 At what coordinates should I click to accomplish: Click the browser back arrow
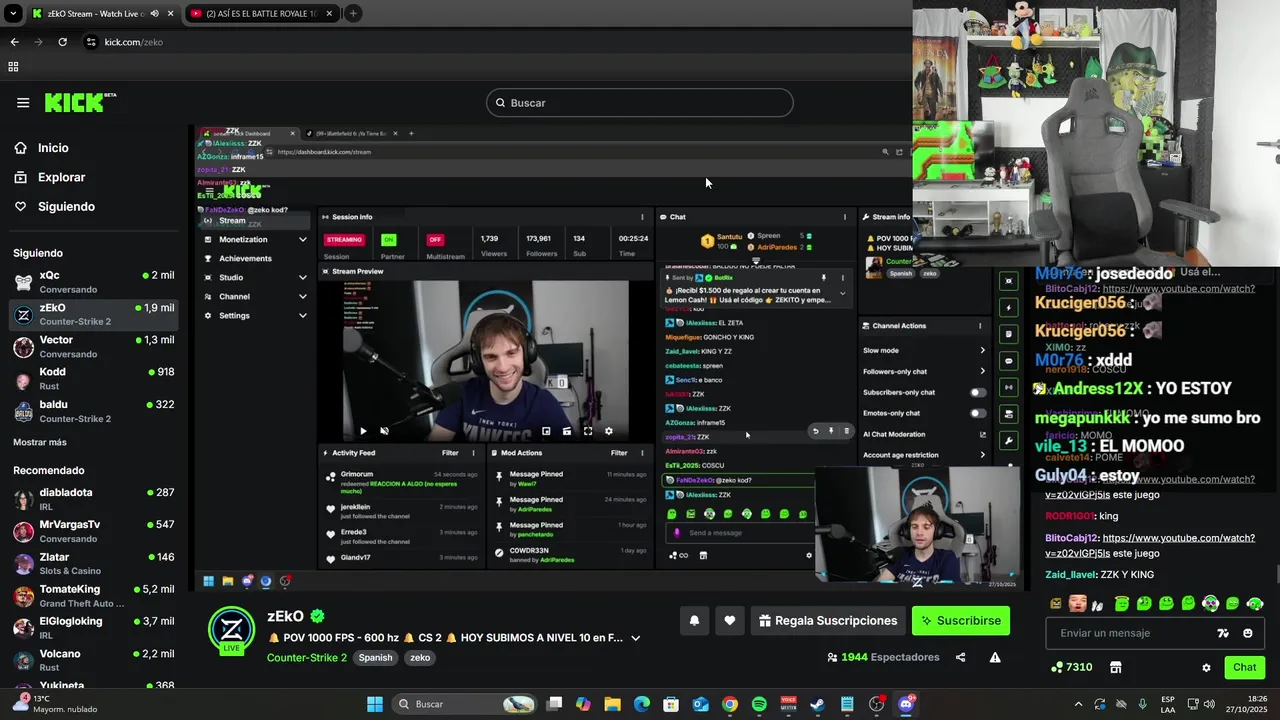pyautogui.click(x=14, y=42)
